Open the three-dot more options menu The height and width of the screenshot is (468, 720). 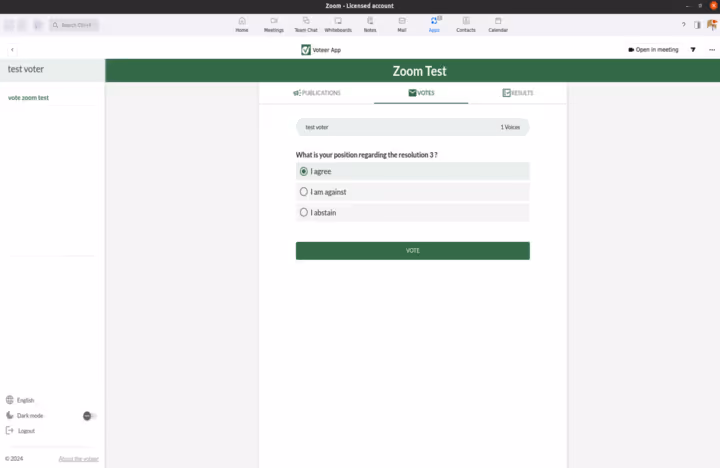click(712, 50)
